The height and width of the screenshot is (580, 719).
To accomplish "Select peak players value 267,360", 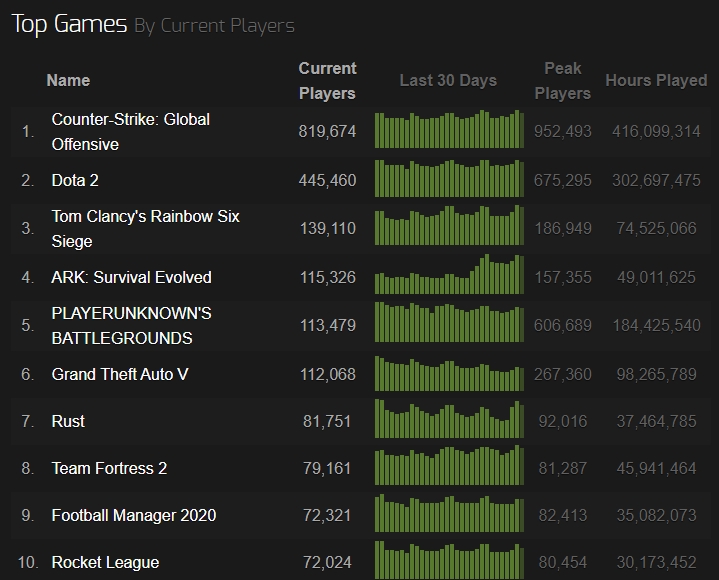I will pyautogui.click(x=563, y=374).
